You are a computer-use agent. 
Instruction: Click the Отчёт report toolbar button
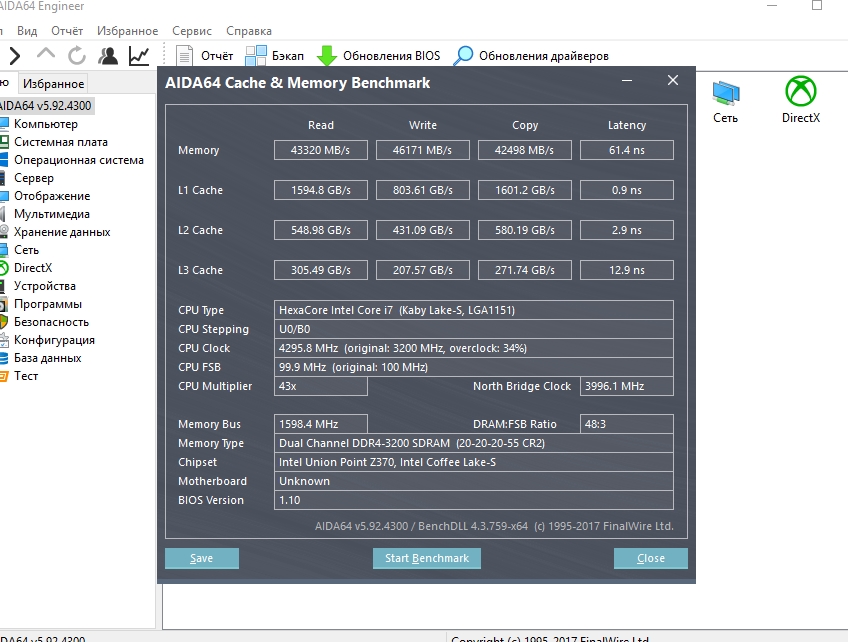click(205, 56)
